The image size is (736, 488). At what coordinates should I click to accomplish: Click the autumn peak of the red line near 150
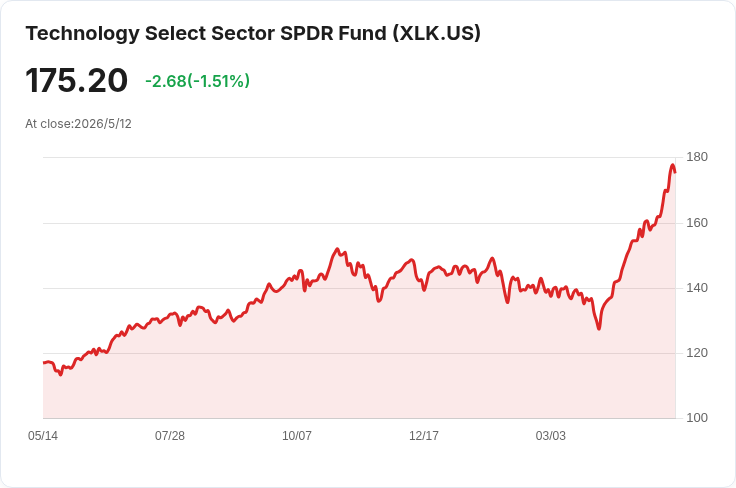pos(337,249)
